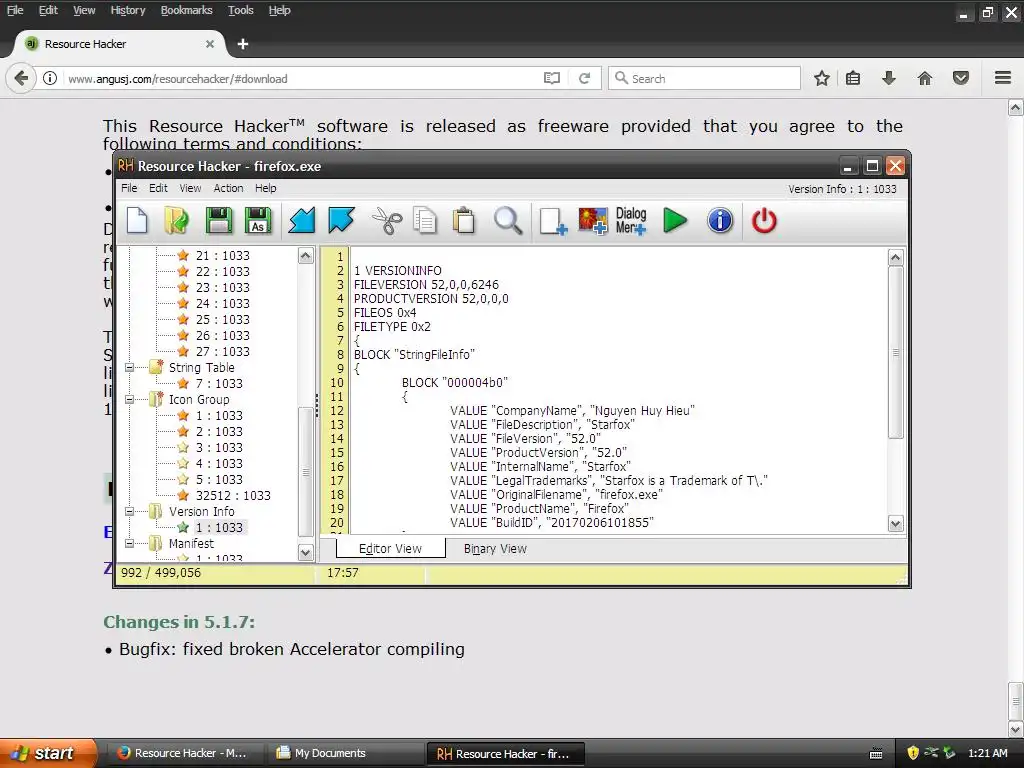Open the browser Tools menu
This screenshot has width=1024, height=768.
click(240, 10)
